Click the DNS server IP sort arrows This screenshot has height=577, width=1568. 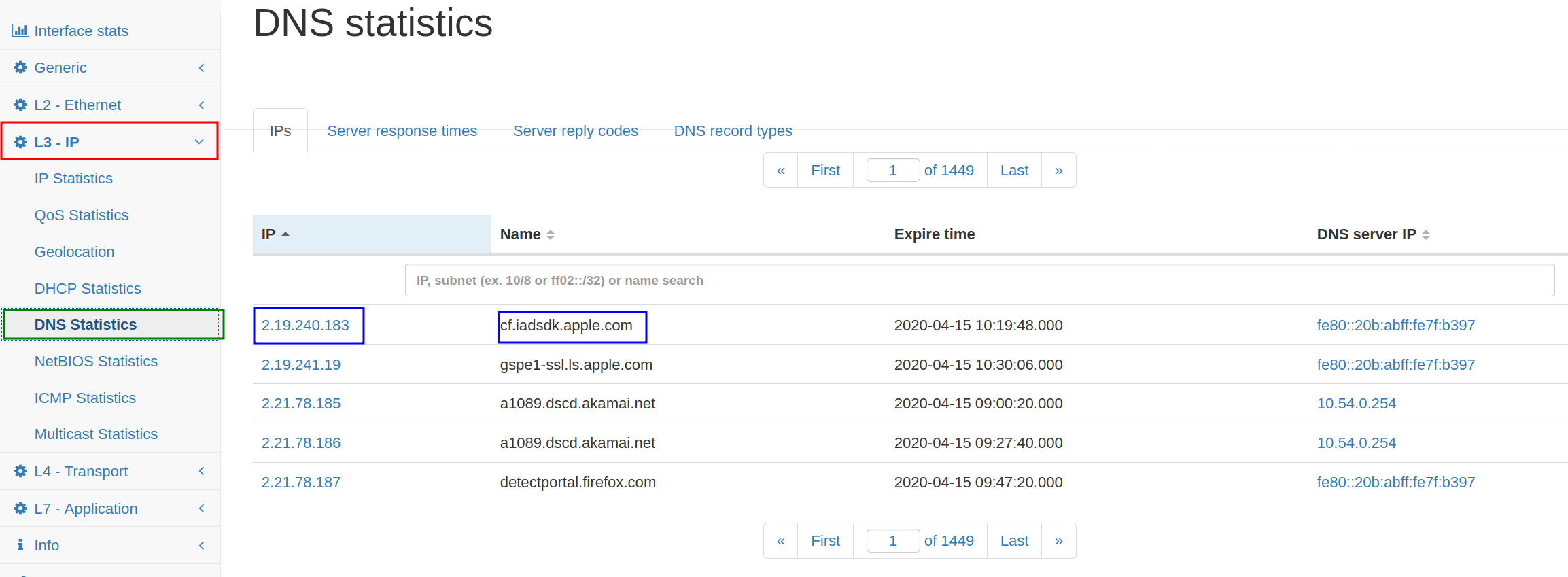pyautogui.click(x=1426, y=234)
